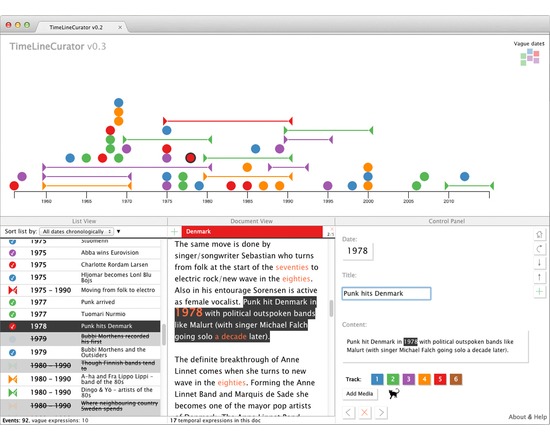Click the List View scrollbar thumb

coord(163,335)
